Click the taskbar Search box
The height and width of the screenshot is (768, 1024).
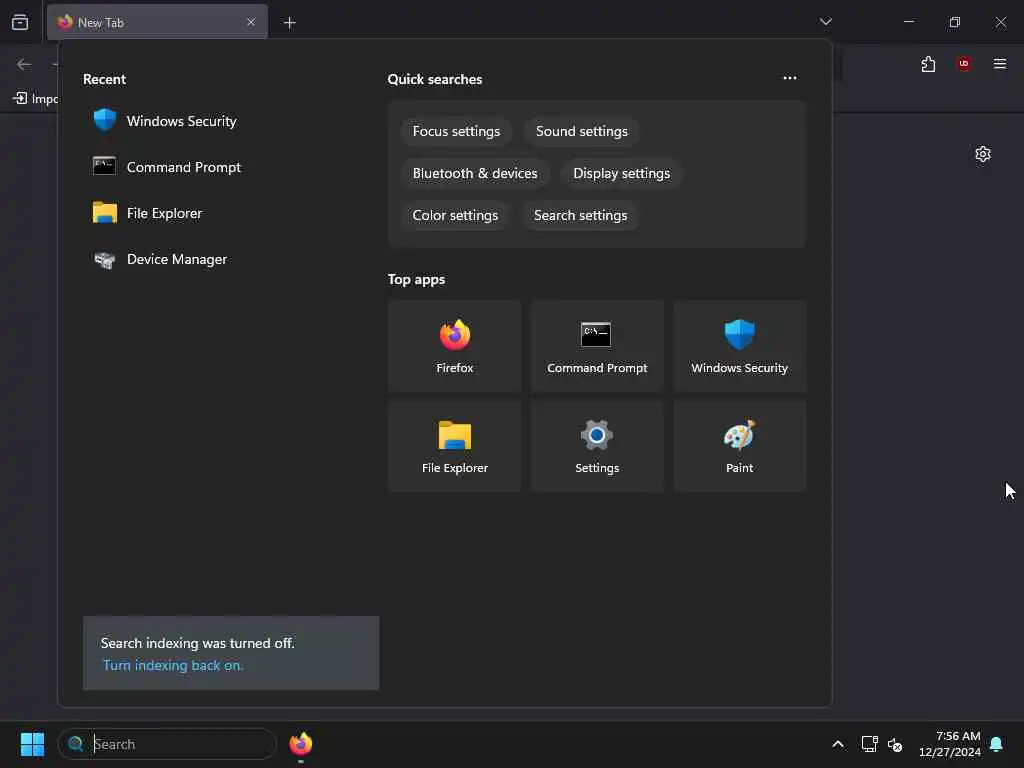pyautogui.click(x=167, y=744)
